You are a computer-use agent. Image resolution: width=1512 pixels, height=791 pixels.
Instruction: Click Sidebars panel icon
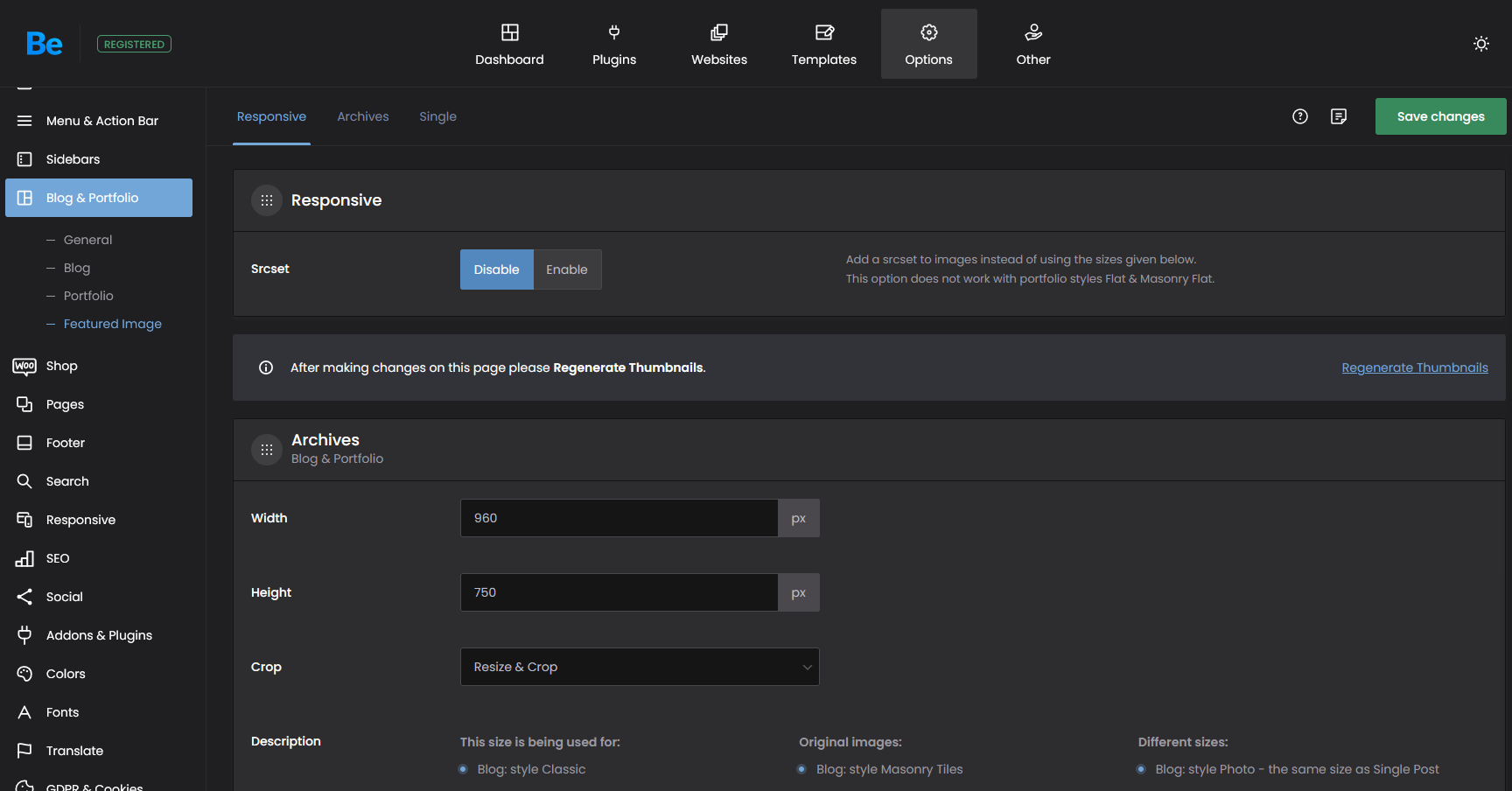coord(24,159)
